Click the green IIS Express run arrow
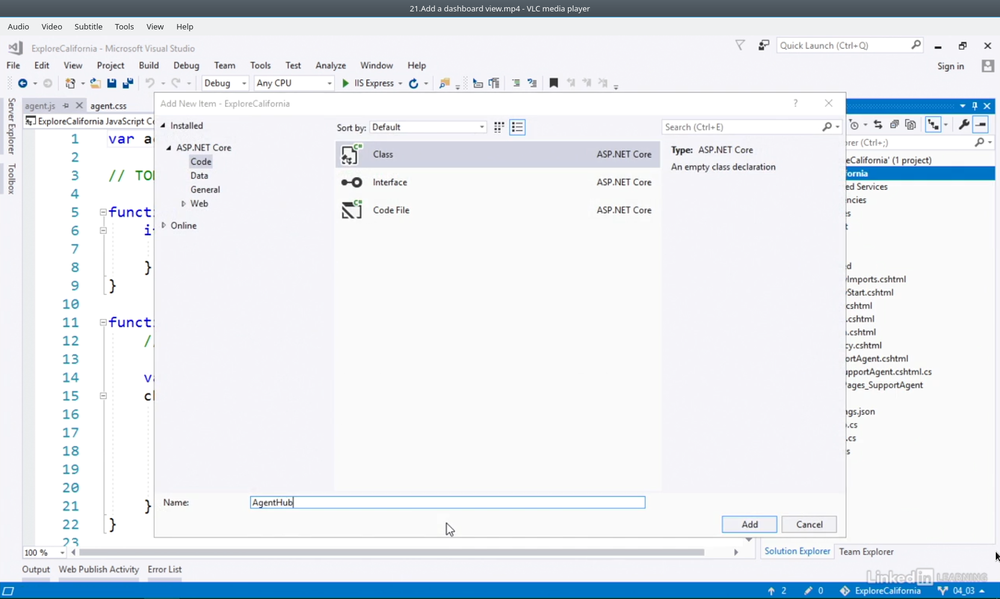The image size is (1000, 599). tap(345, 84)
